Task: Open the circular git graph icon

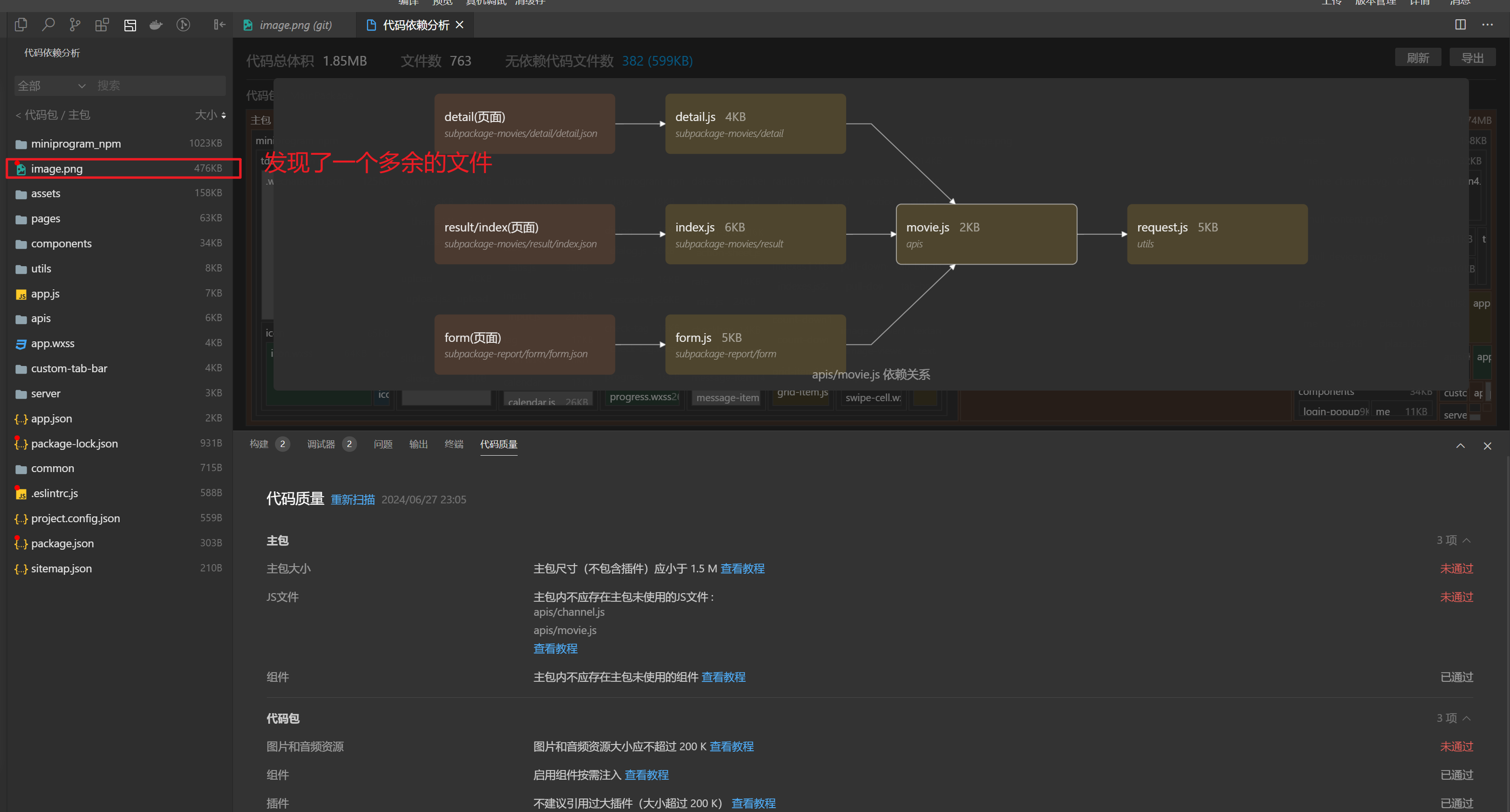Action: tap(183, 25)
